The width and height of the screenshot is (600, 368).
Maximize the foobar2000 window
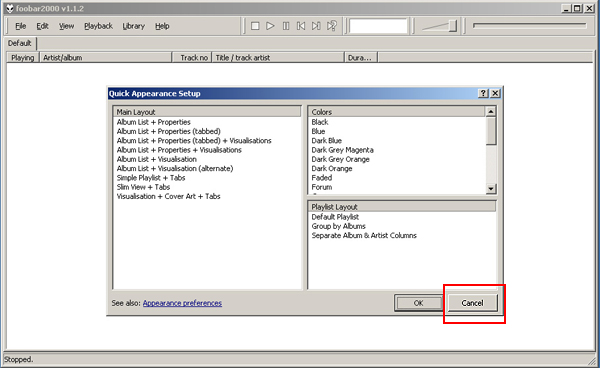[577, 8]
